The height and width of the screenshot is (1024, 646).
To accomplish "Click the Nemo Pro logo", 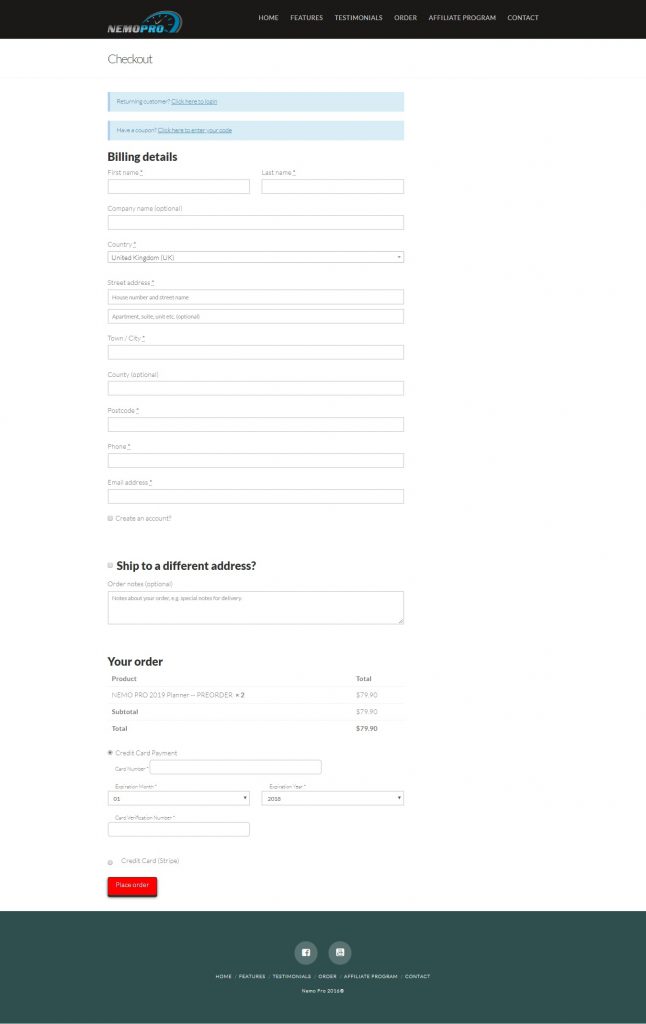I will point(145,22).
